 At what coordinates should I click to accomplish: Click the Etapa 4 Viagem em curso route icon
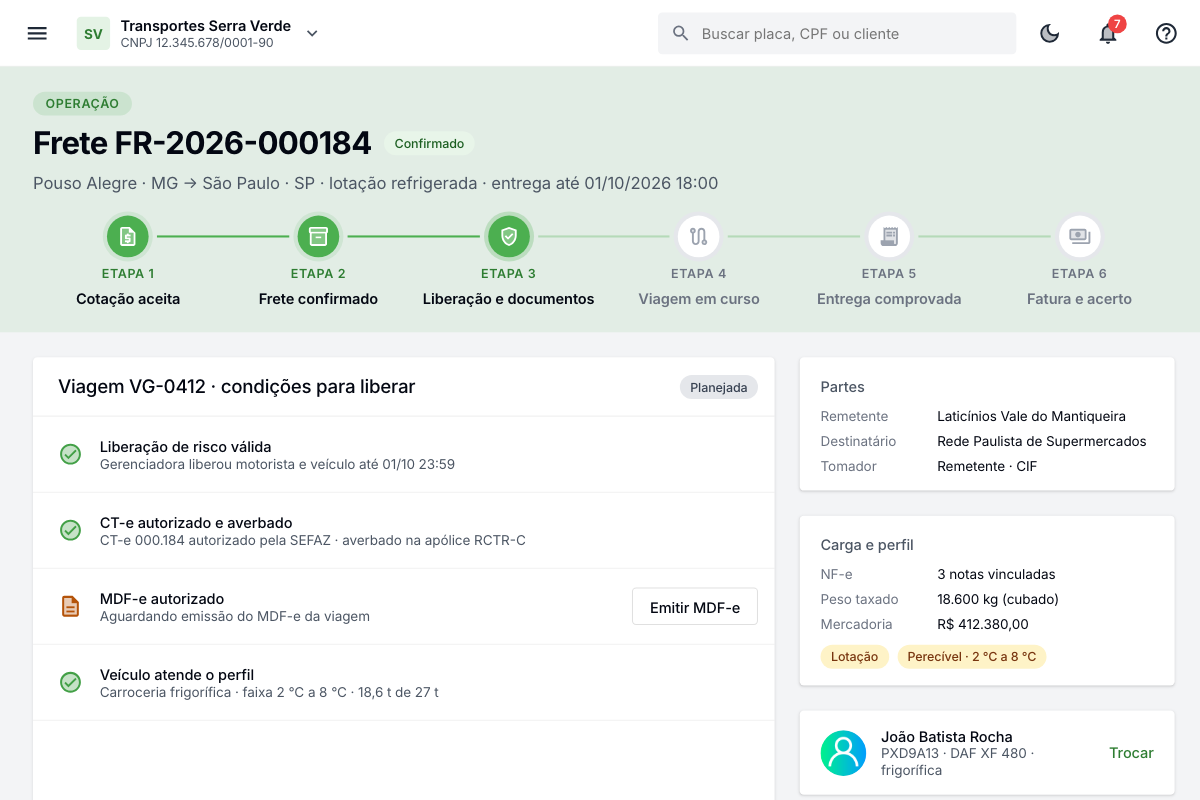[x=699, y=237]
